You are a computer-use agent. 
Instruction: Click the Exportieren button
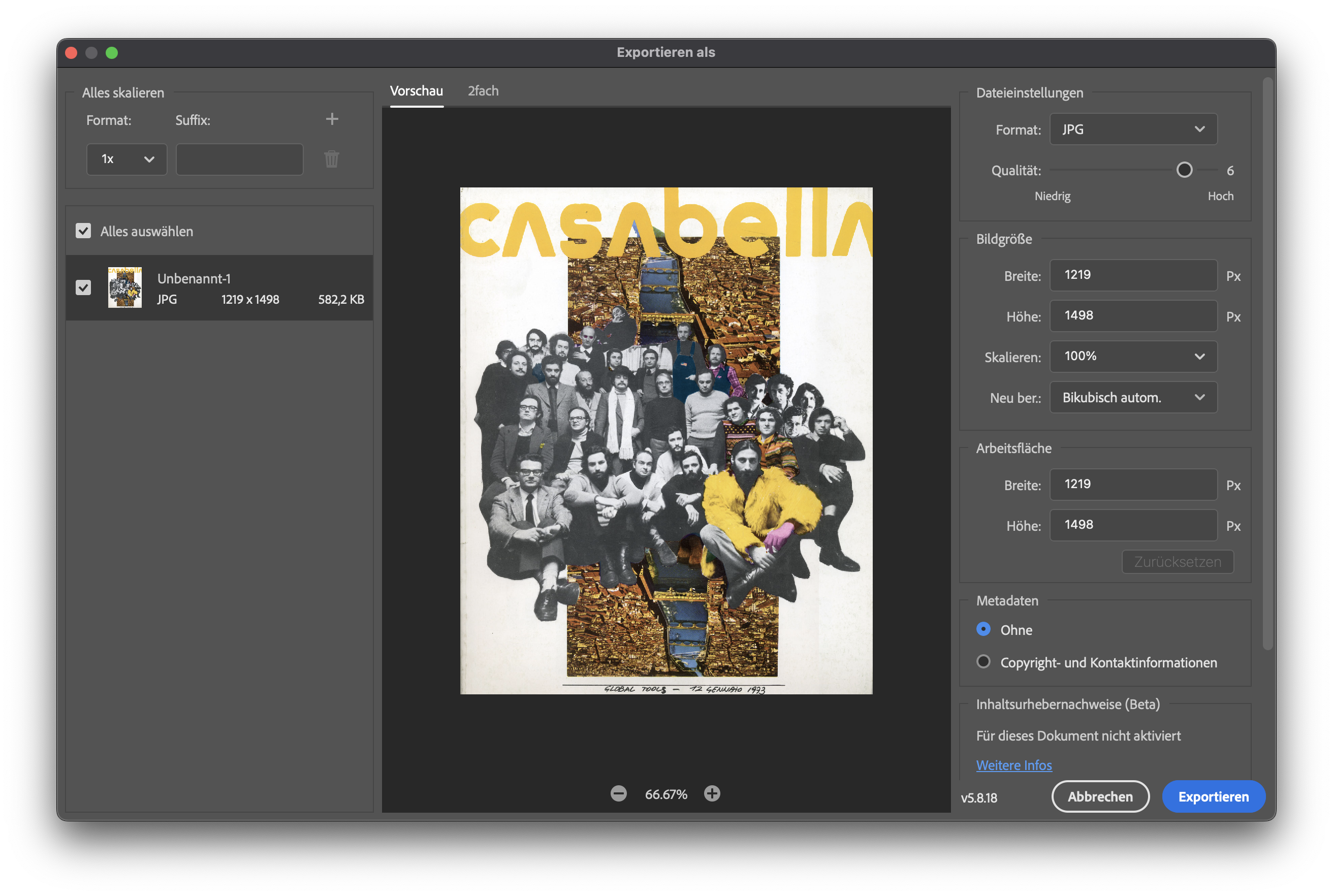[1213, 796]
